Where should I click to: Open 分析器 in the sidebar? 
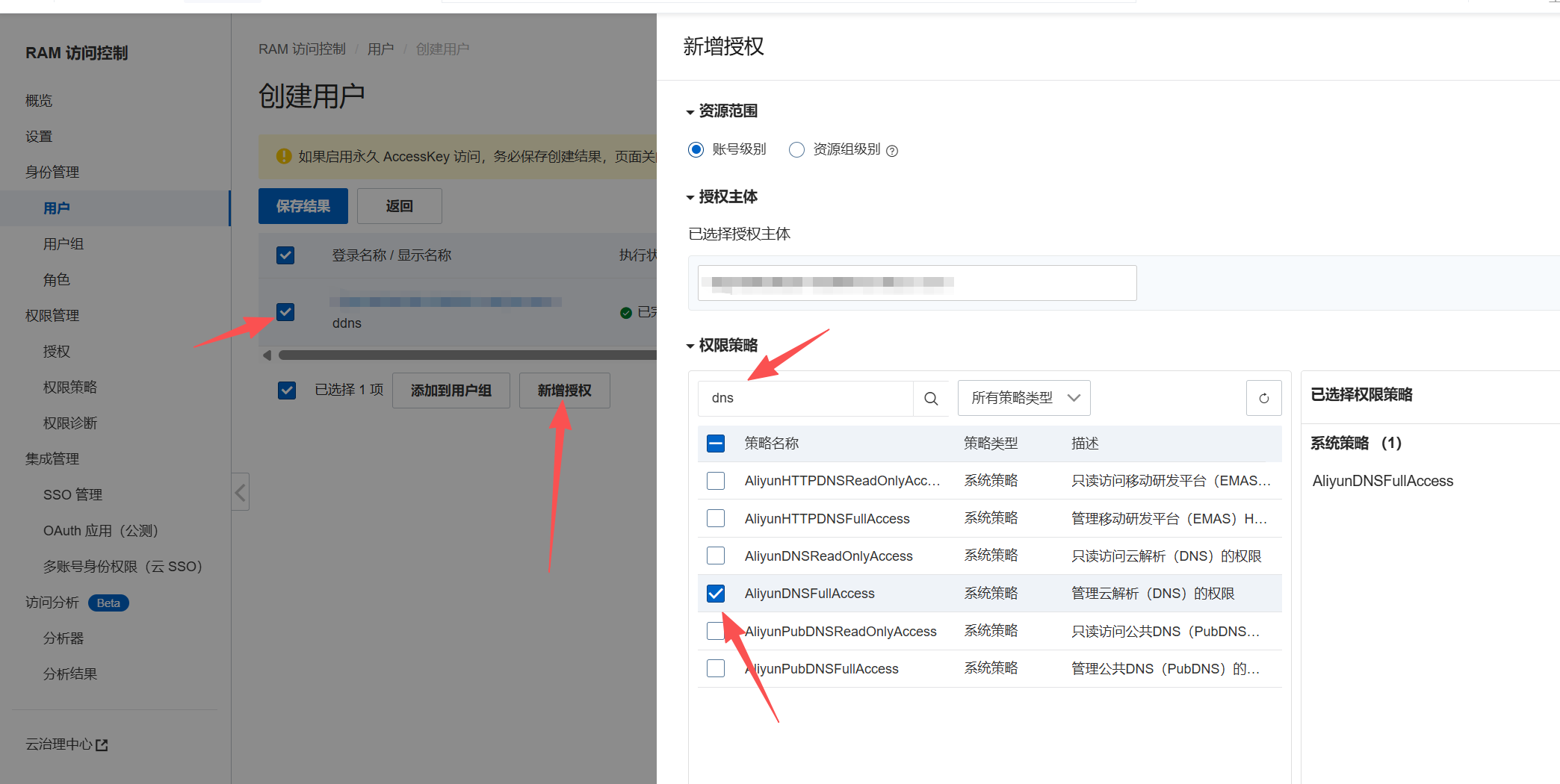[64, 638]
